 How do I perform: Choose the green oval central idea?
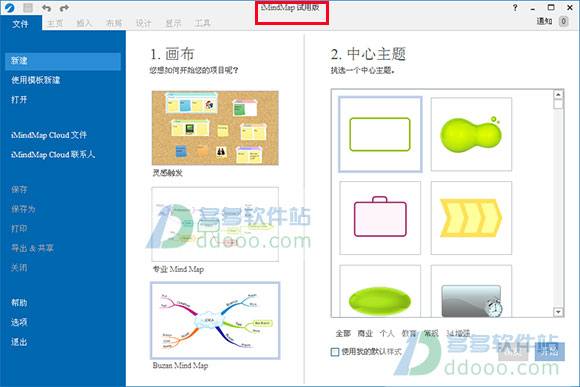(x=380, y=291)
